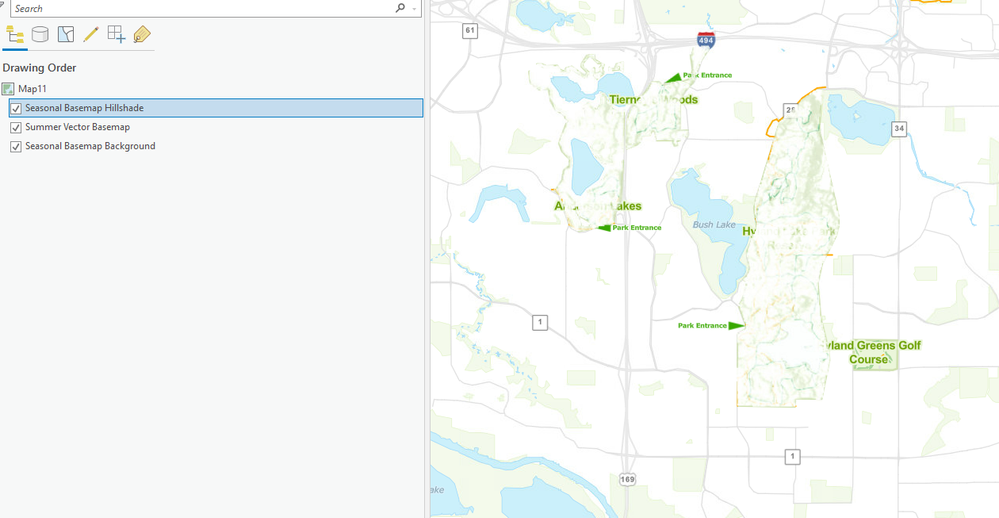999x518 pixels.
Task: Click the Map11 map icon
Action: 8,89
